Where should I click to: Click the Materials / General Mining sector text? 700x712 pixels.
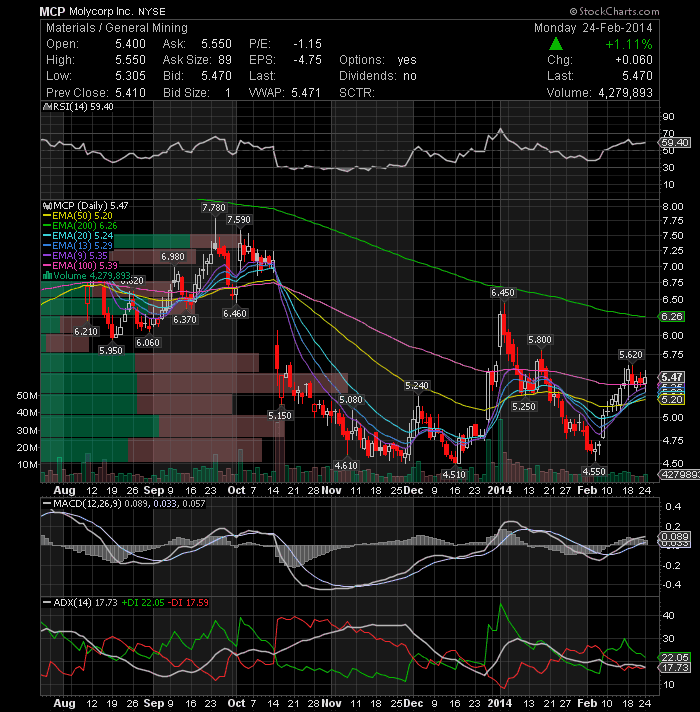(117, 28)
